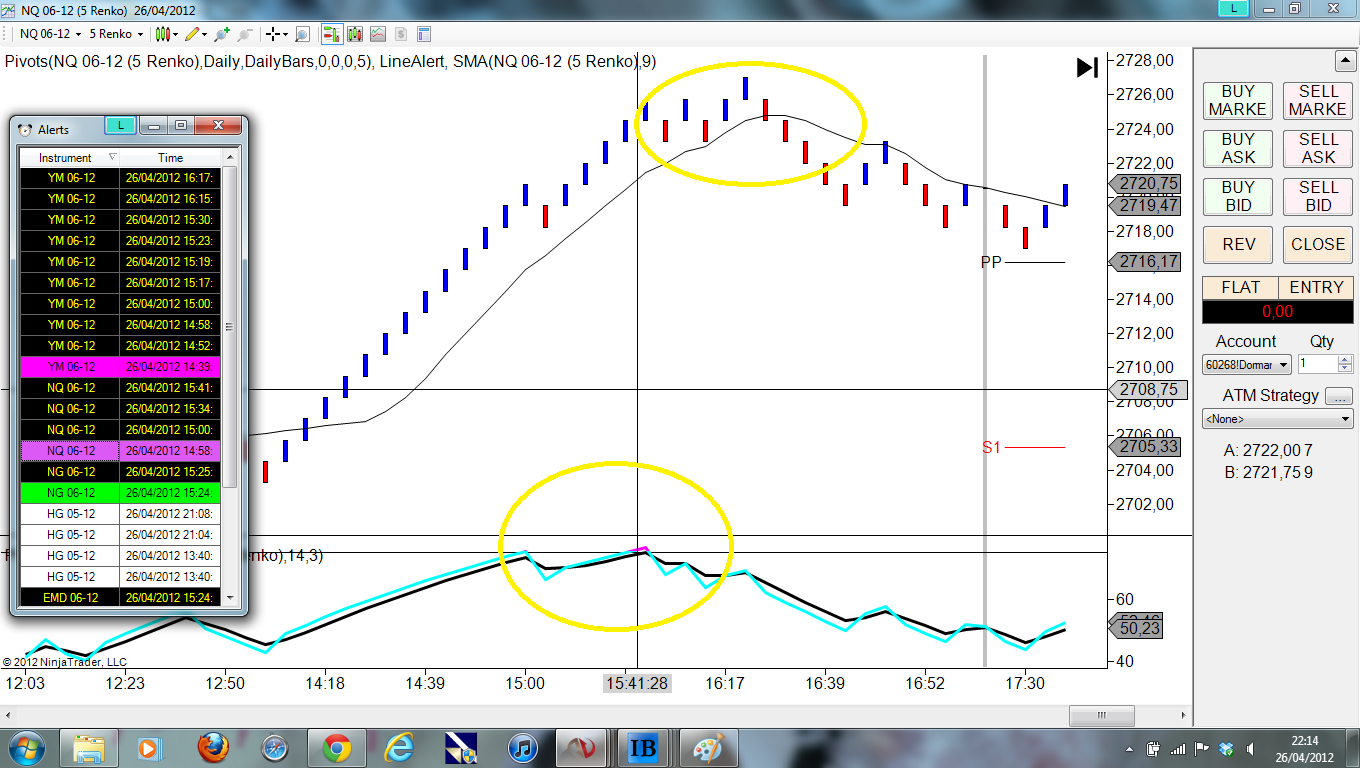Image resolution: width=1360 pixels, height=768 pixels.
Task: Expand the crosshair cursor dropdown arrow
Action: tap(285, 34)
